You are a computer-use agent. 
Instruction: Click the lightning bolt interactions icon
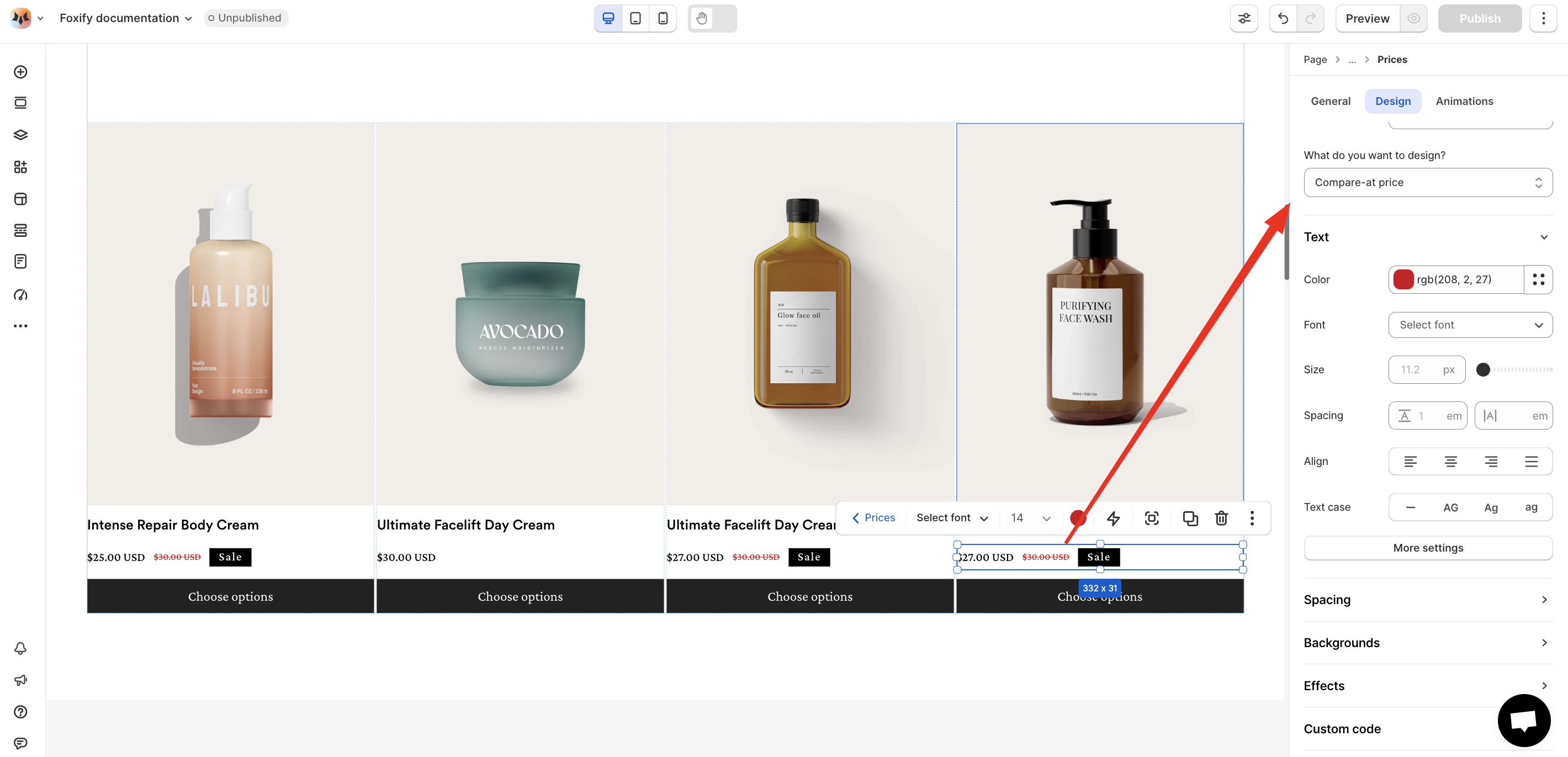[1113, 518]
